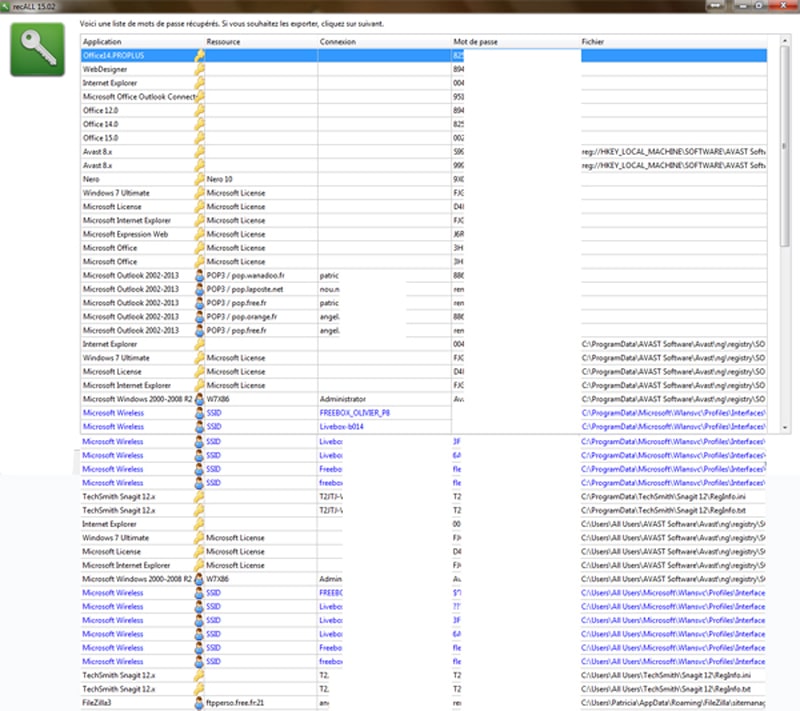Click the scrollbar up arrow of the list

click(x=785, y=40)
